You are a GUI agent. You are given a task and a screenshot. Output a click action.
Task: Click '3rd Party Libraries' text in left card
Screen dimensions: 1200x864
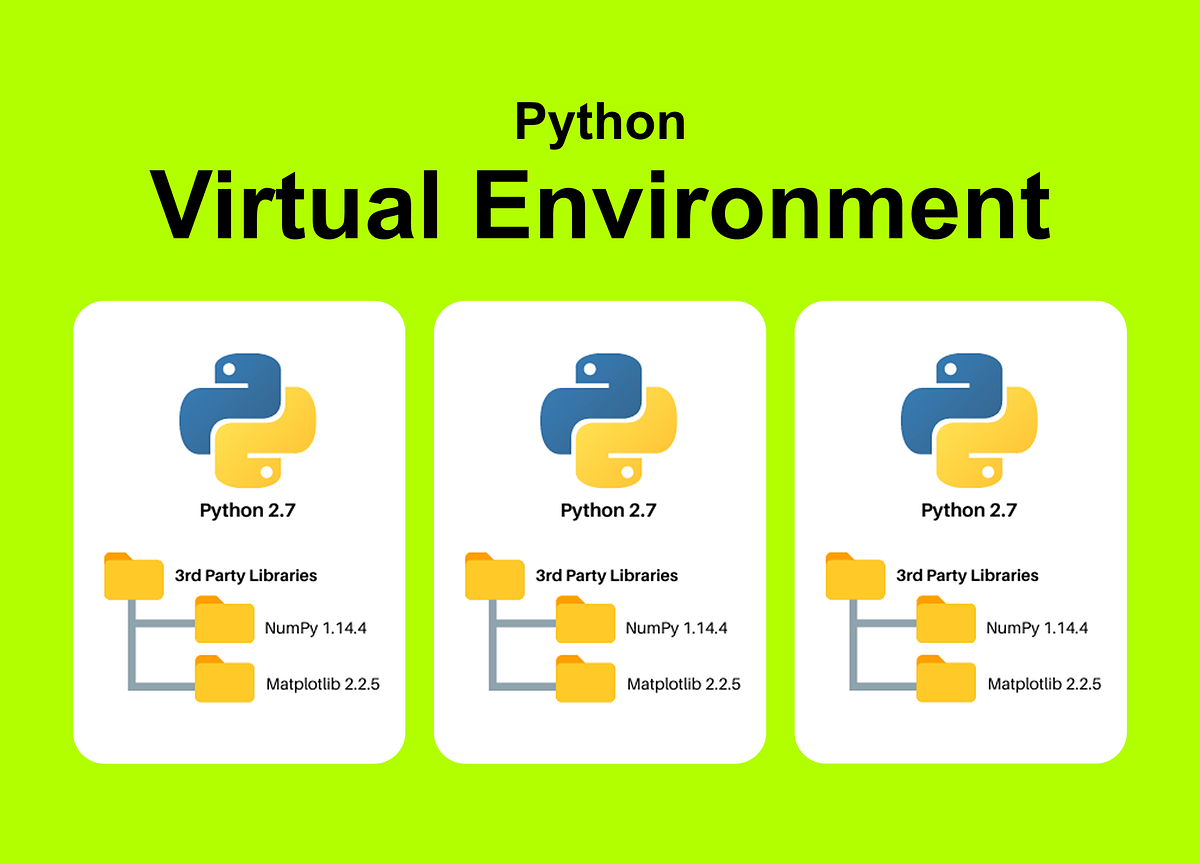(x=246, y=576)
